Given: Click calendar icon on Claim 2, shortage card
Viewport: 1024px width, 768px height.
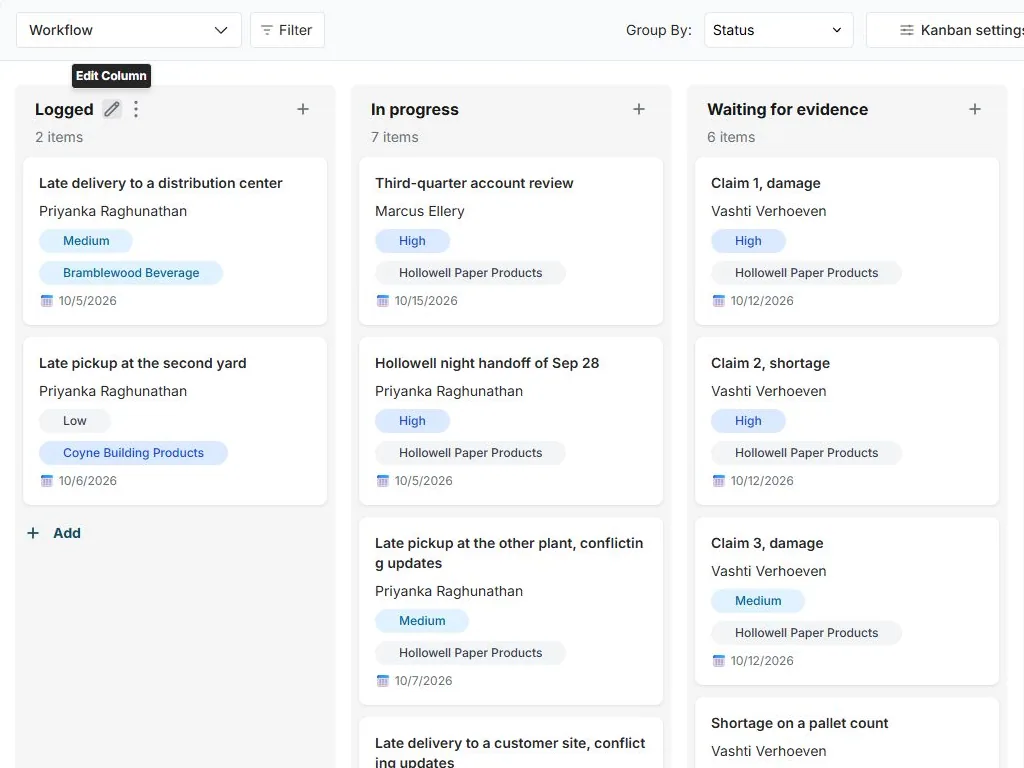Looking at the screenshot, I should click(718, 481).
